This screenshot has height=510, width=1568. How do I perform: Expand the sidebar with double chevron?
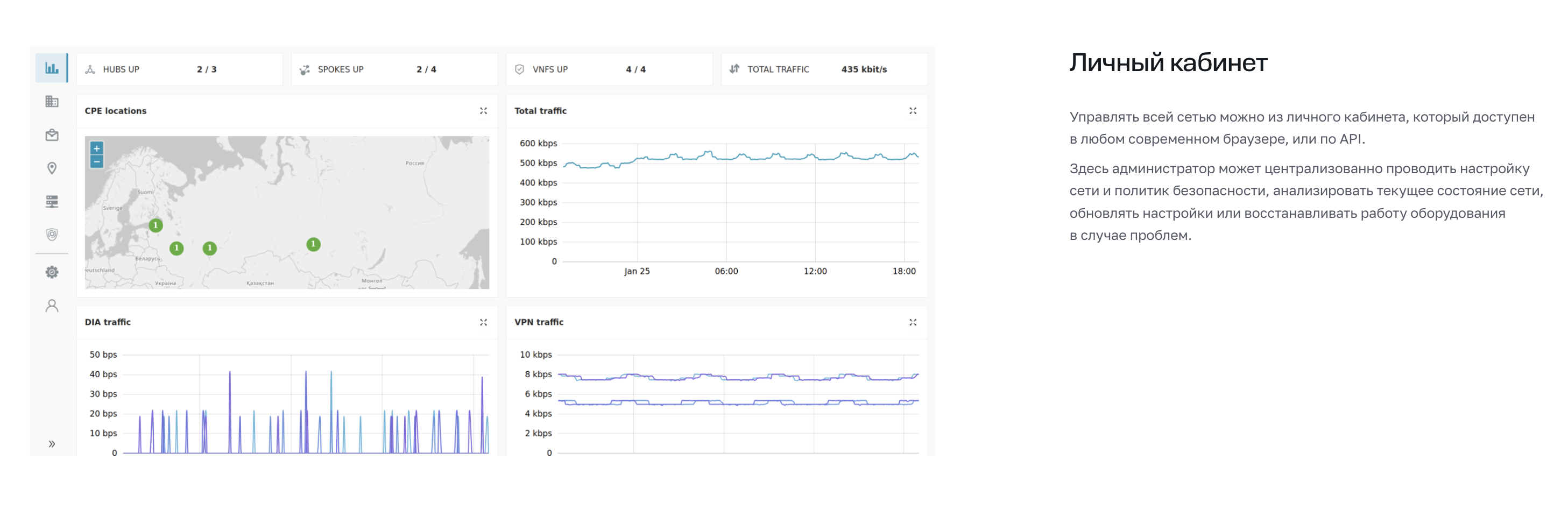52,444
